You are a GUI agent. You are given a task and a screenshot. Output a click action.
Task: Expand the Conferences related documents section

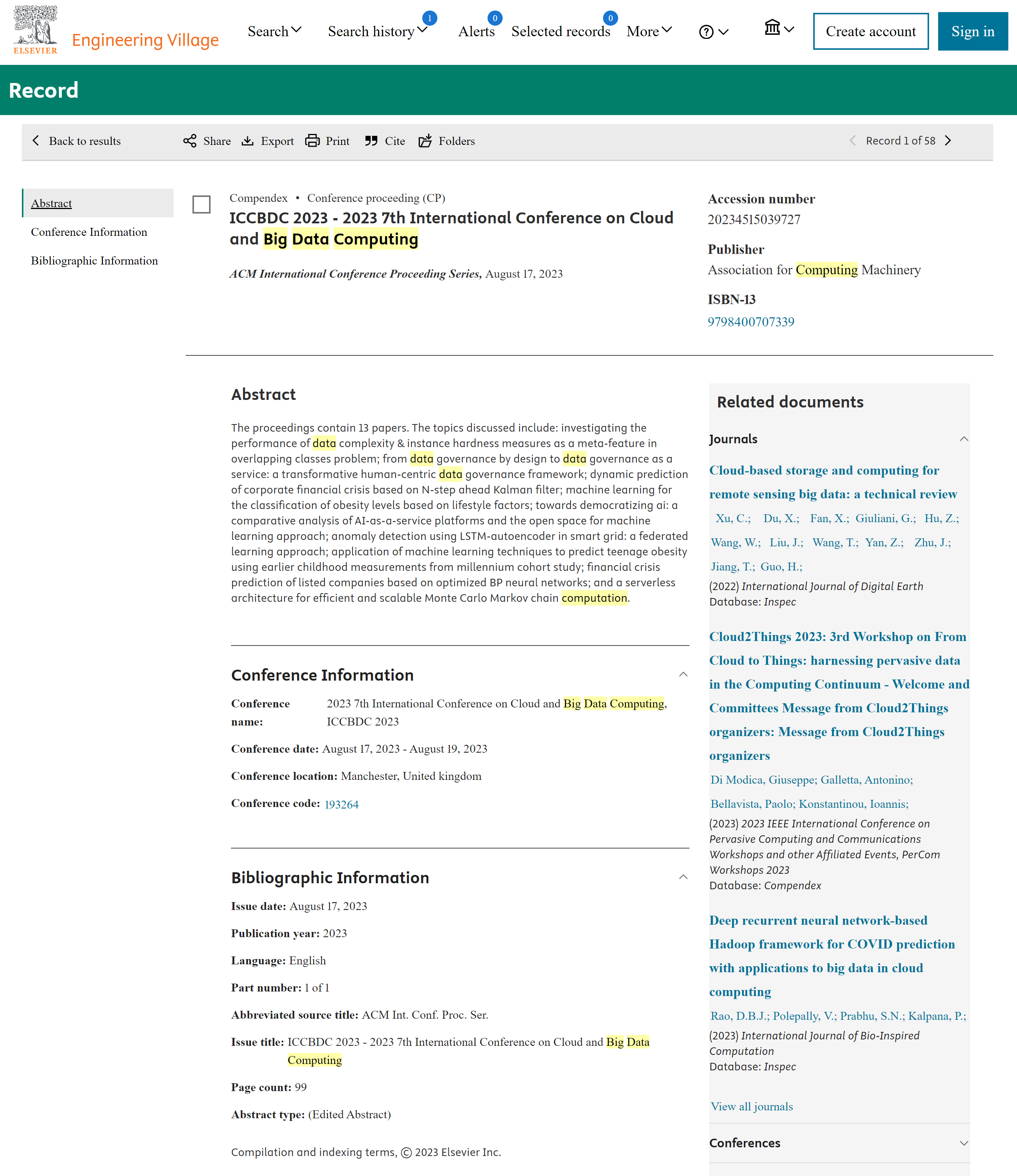coord(964,1143)
